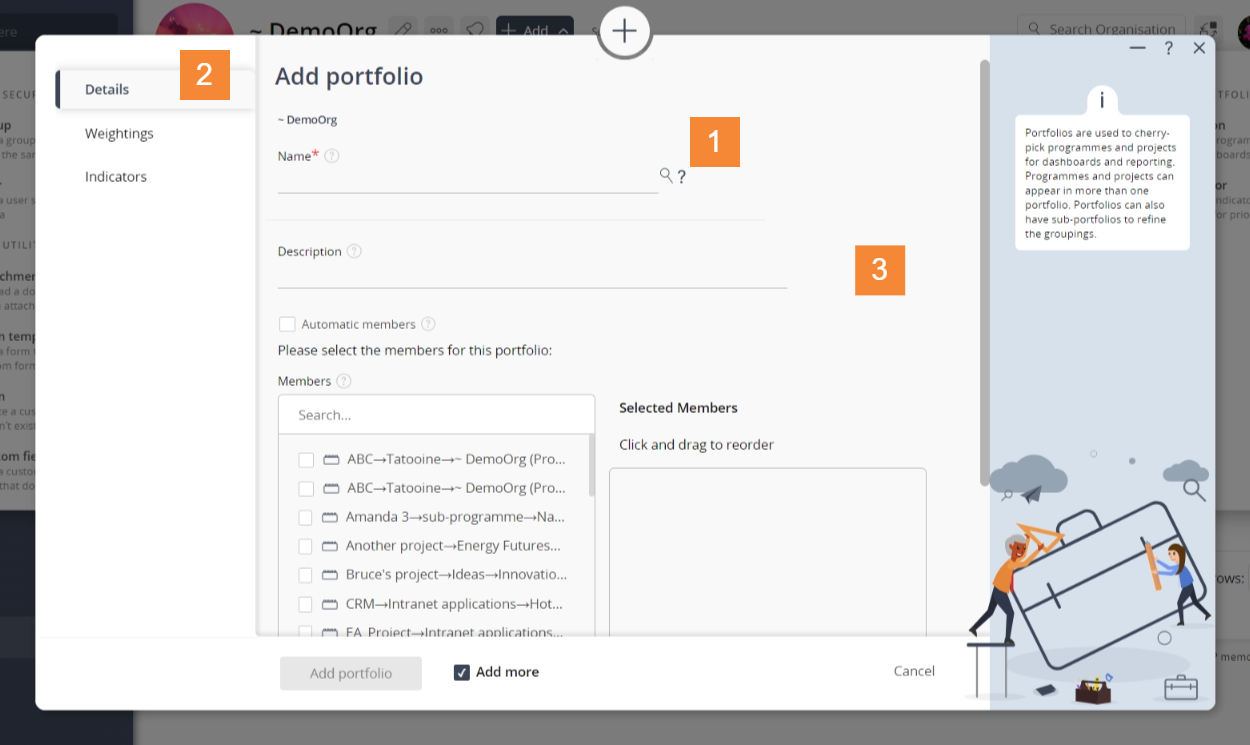Click the round plus button at top
1250x745 pixels.
point(624,31)
